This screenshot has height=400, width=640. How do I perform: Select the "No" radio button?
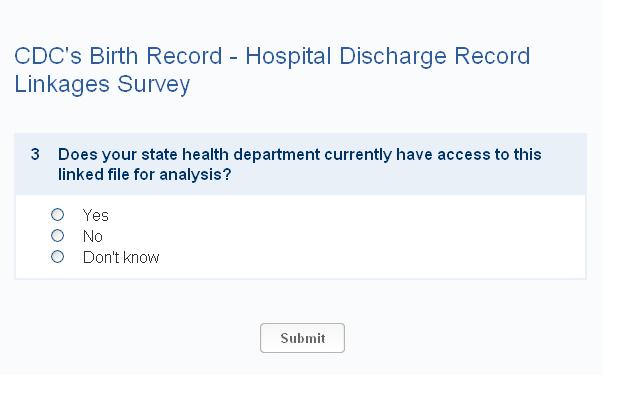57,236
